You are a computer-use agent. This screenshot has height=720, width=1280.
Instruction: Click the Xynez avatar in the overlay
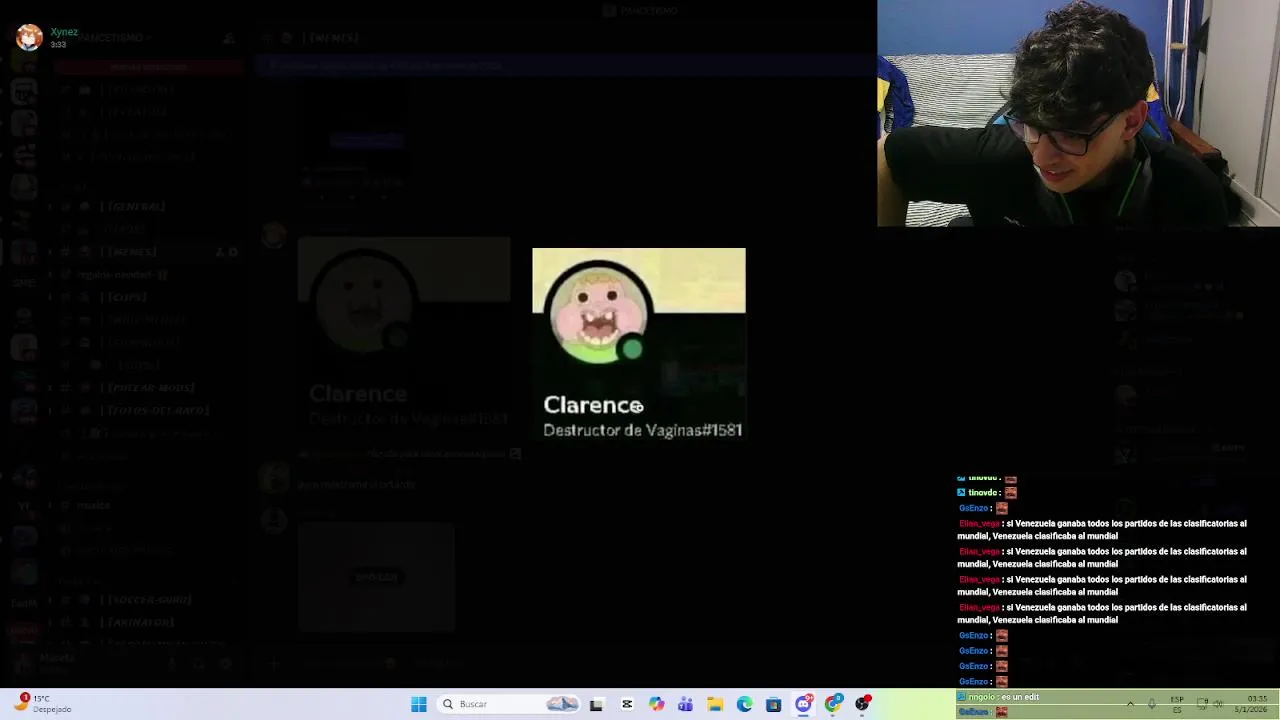(30, 37)
